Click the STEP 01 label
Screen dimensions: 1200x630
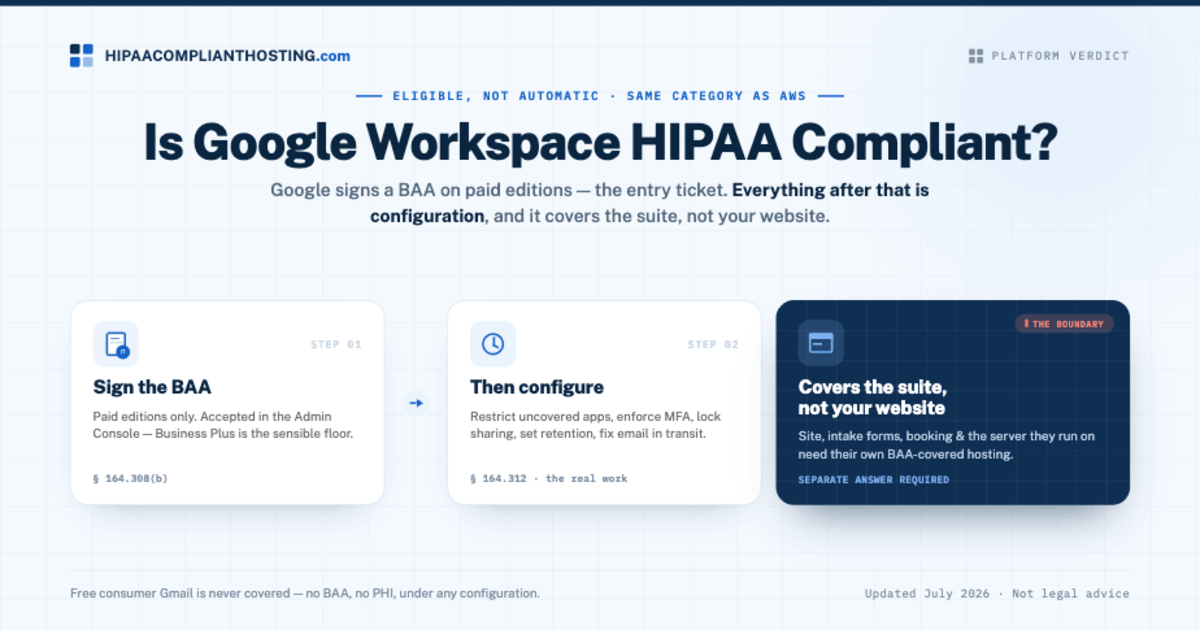(x=336, y=344)
